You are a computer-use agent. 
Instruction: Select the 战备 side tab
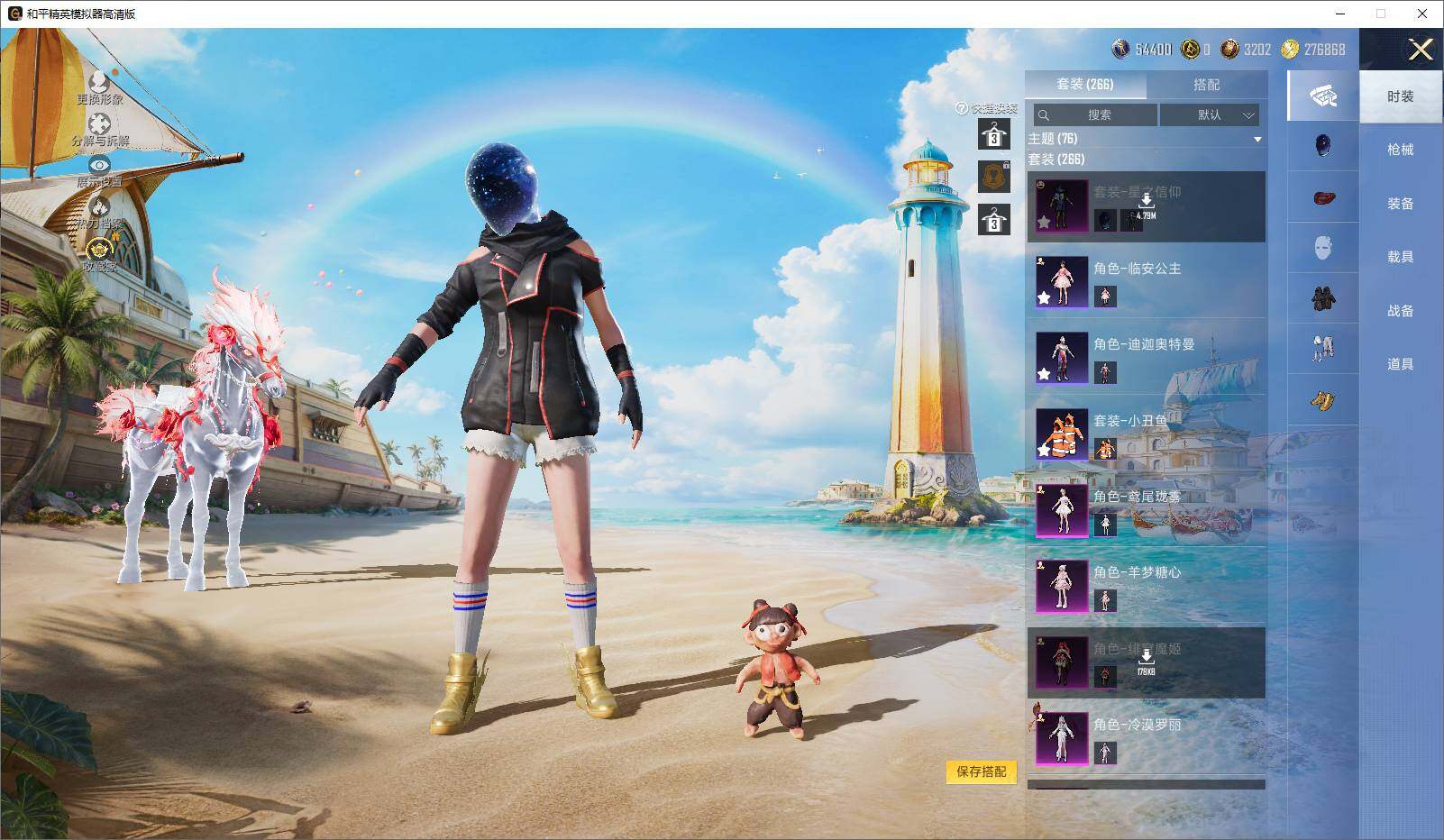click(x=1401, y=311)
